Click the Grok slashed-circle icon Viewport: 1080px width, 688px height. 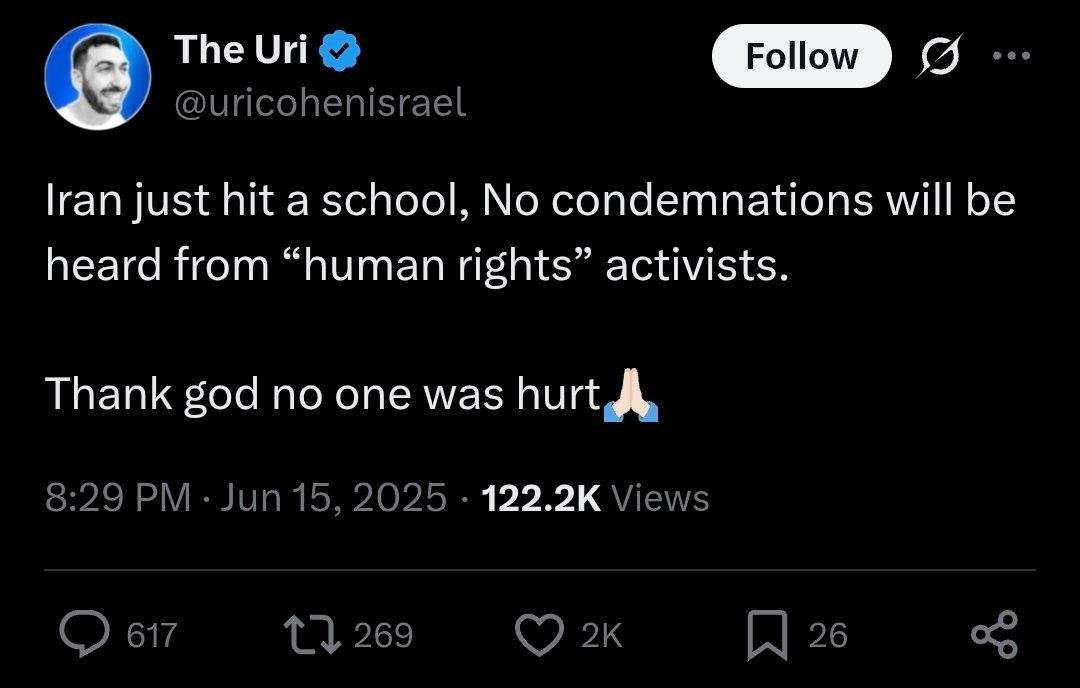[x=940, y=56]
